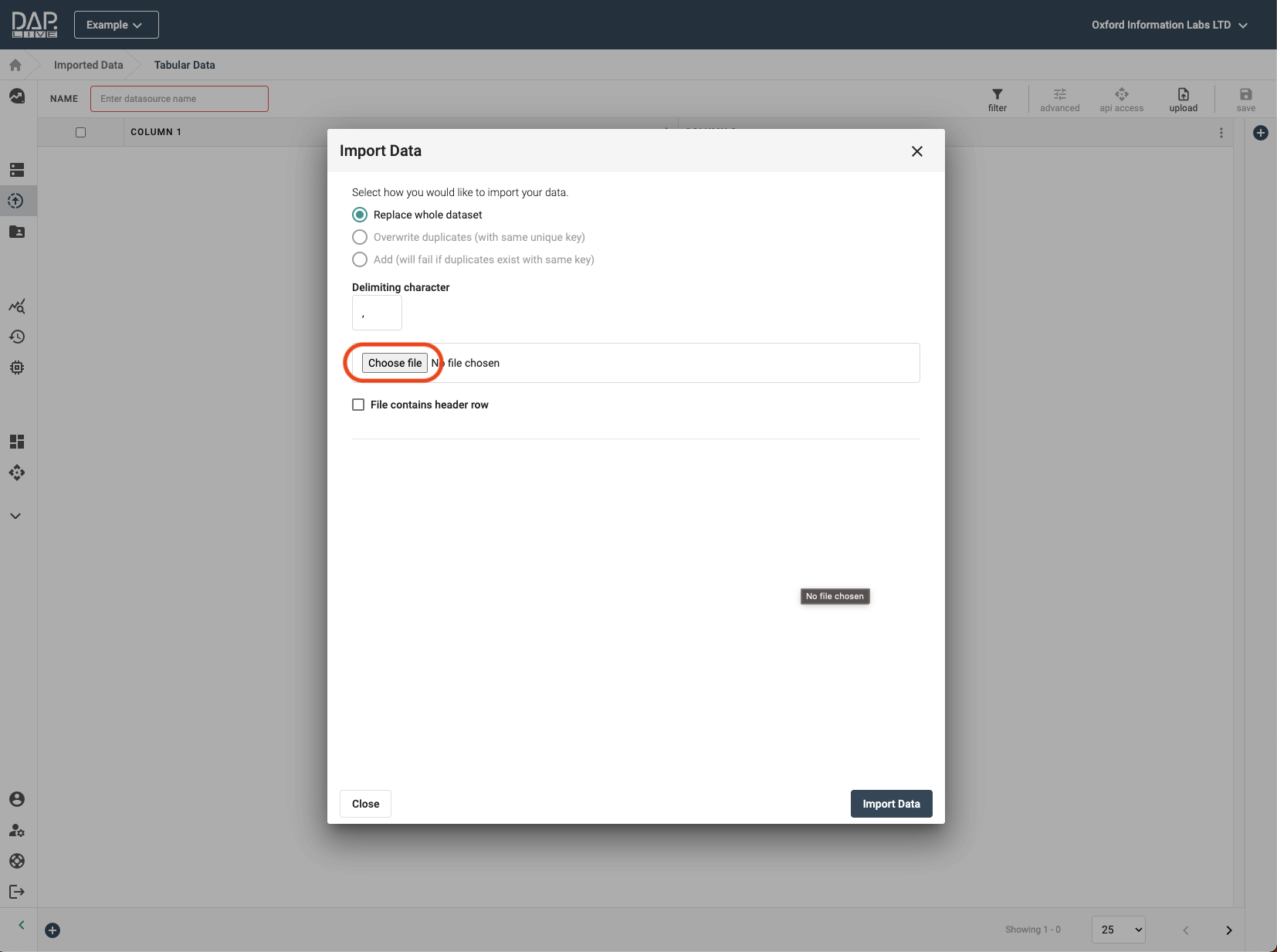Click the upload icon in toolbar
1277x952 pixels.
click(1183, 99)
